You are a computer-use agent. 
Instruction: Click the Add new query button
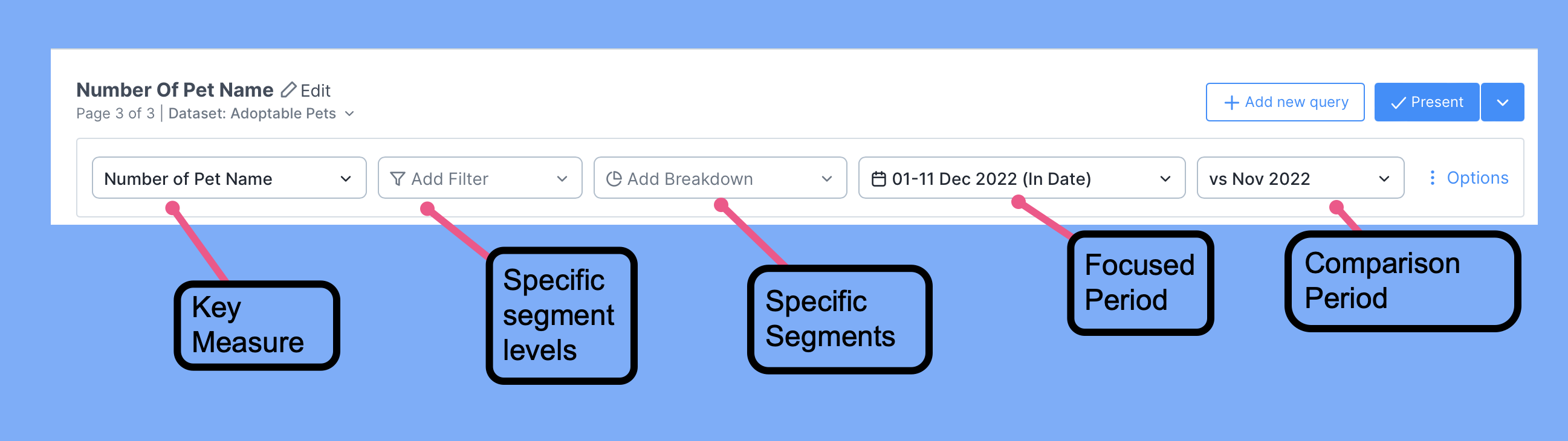[1285, 101]
